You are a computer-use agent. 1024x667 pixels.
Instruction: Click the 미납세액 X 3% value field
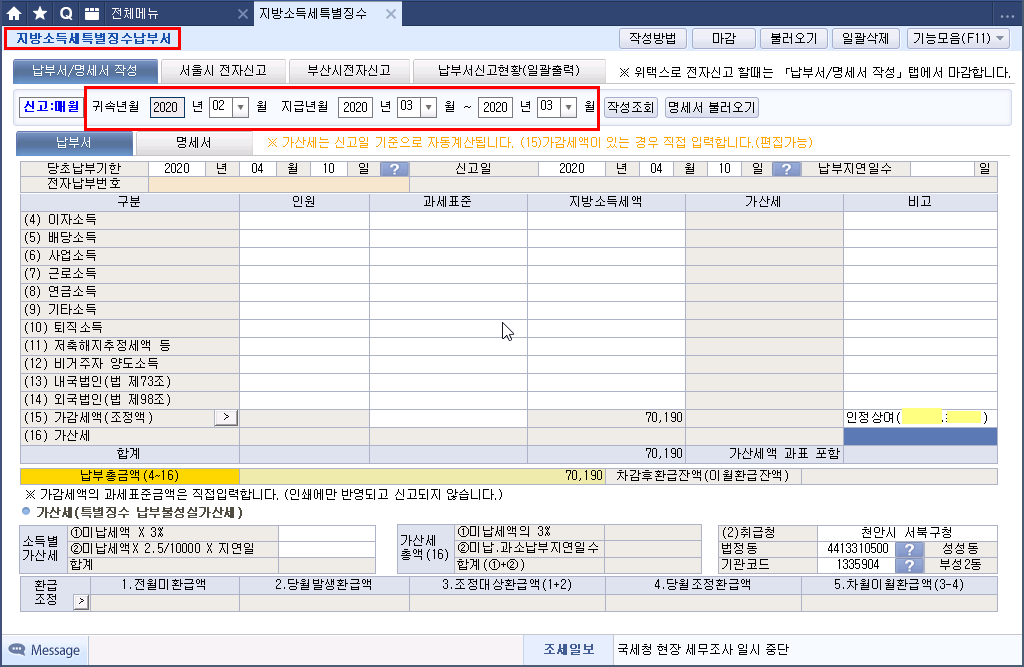point(327,533)
